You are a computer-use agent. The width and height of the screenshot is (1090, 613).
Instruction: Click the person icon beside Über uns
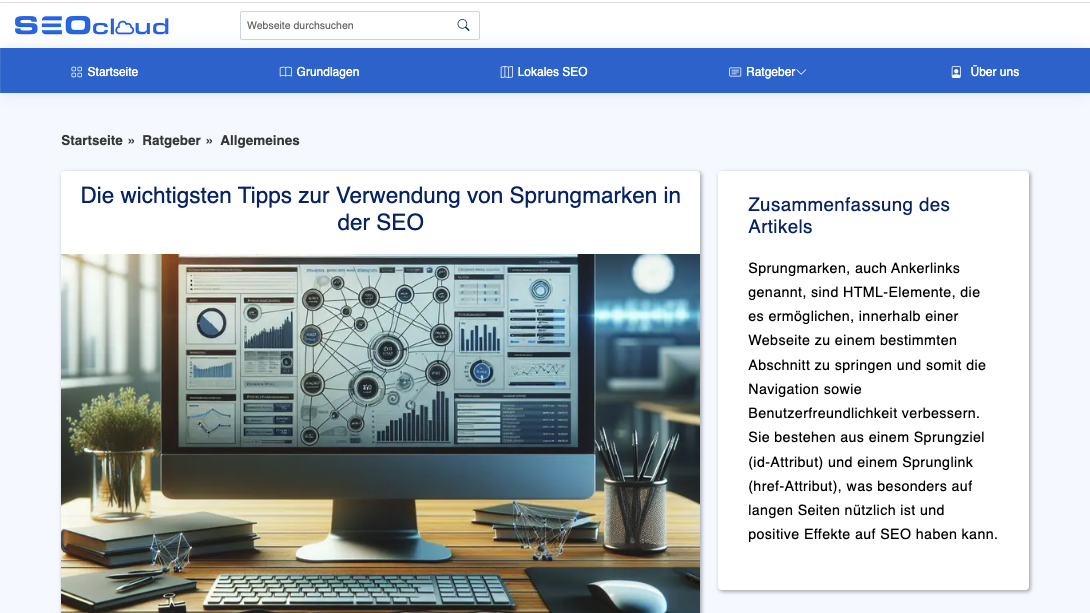point(956,72)
